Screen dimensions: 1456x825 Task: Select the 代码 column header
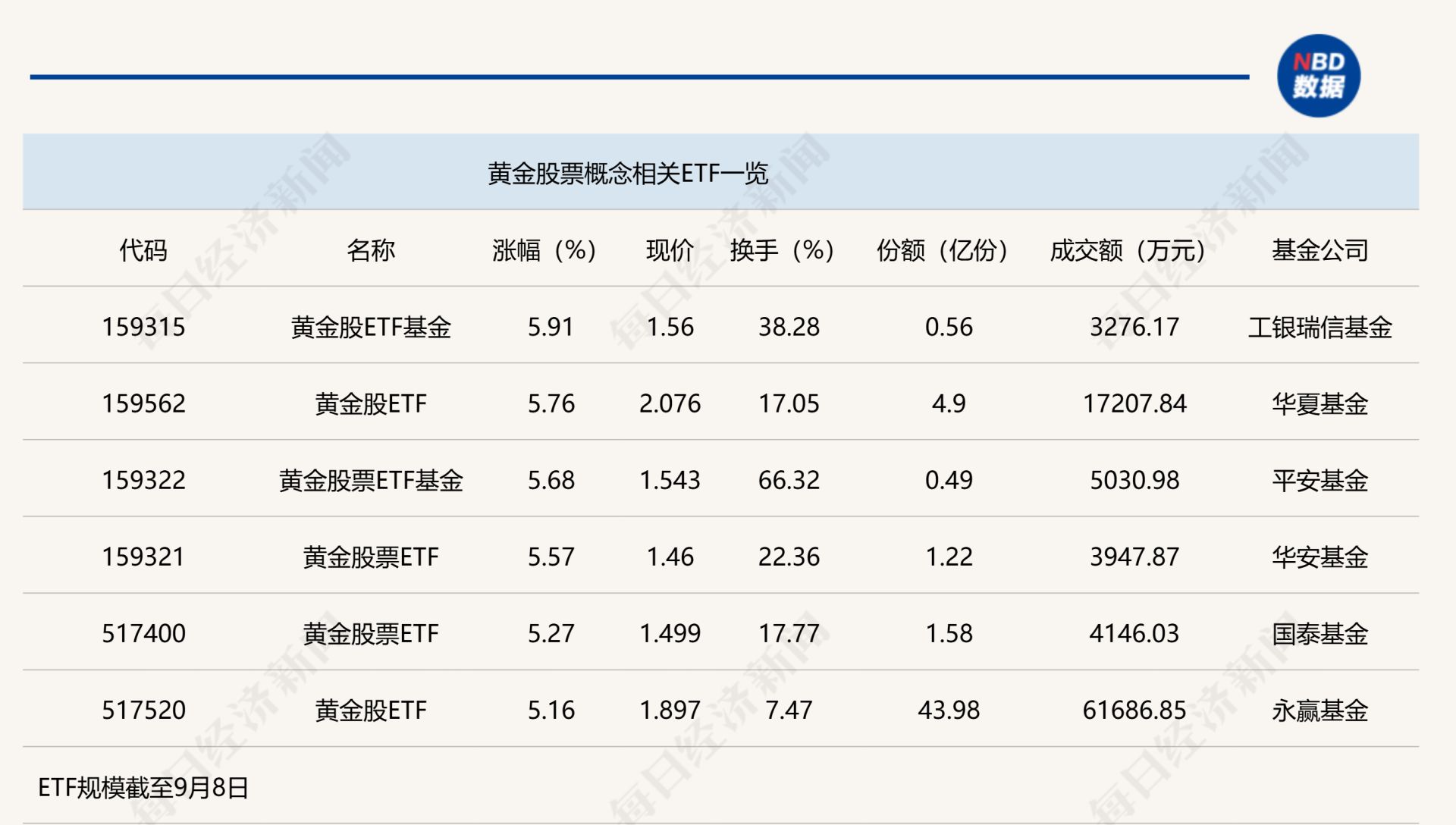tap(143, 250)
